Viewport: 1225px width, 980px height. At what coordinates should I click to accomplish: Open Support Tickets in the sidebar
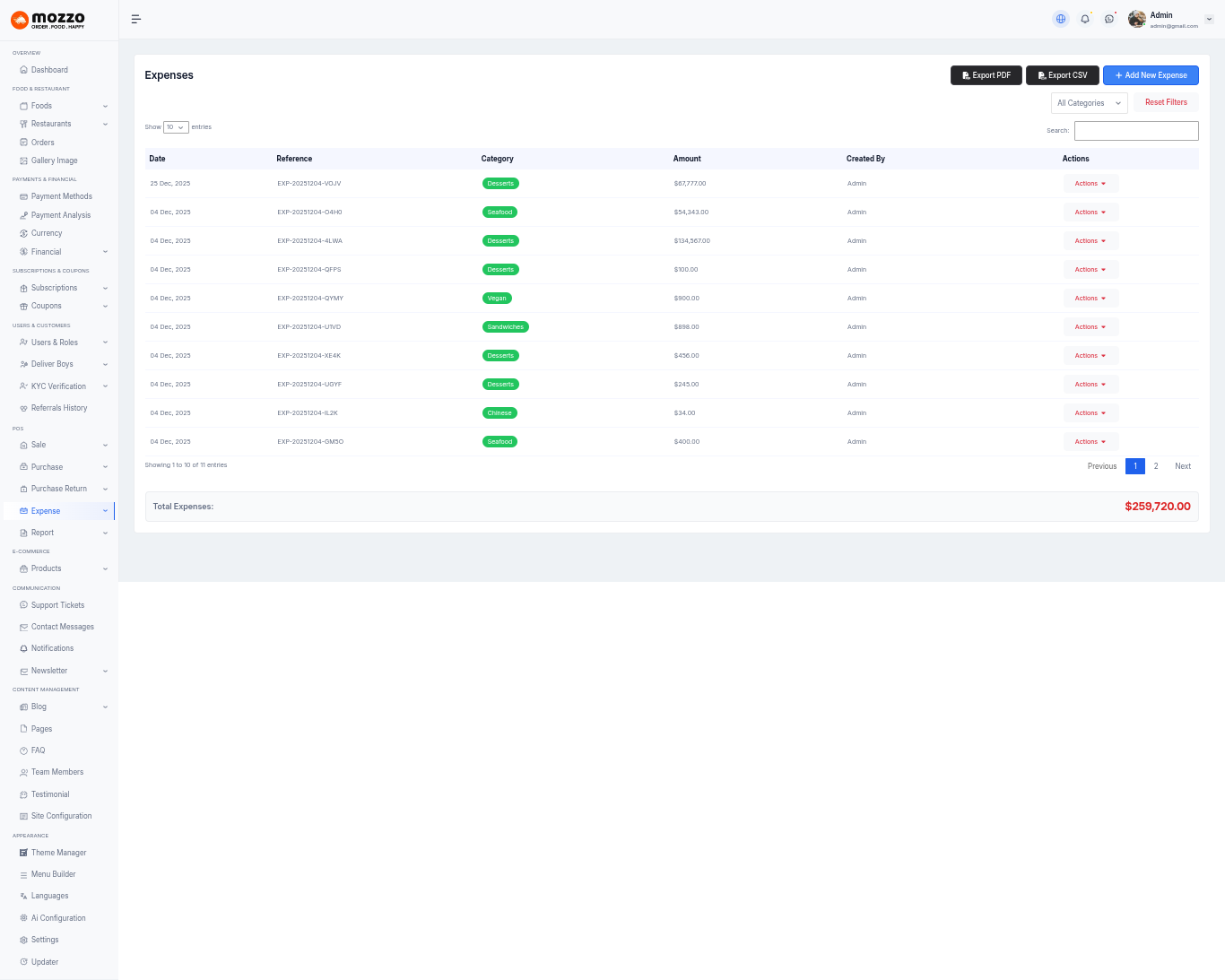(x=57, y=605)
